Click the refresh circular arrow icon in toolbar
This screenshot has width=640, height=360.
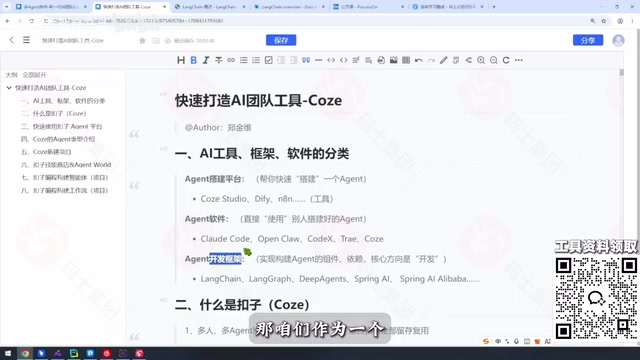tap(506, 60)
